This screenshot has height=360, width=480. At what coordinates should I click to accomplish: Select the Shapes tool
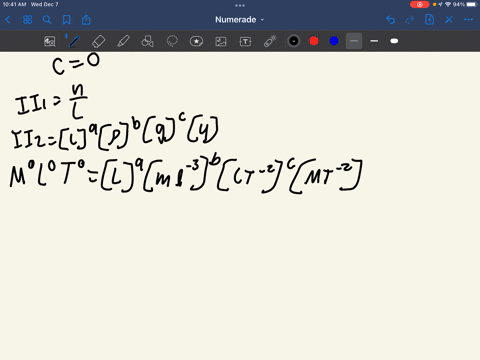pyautogui.click(x=147, y=41)
